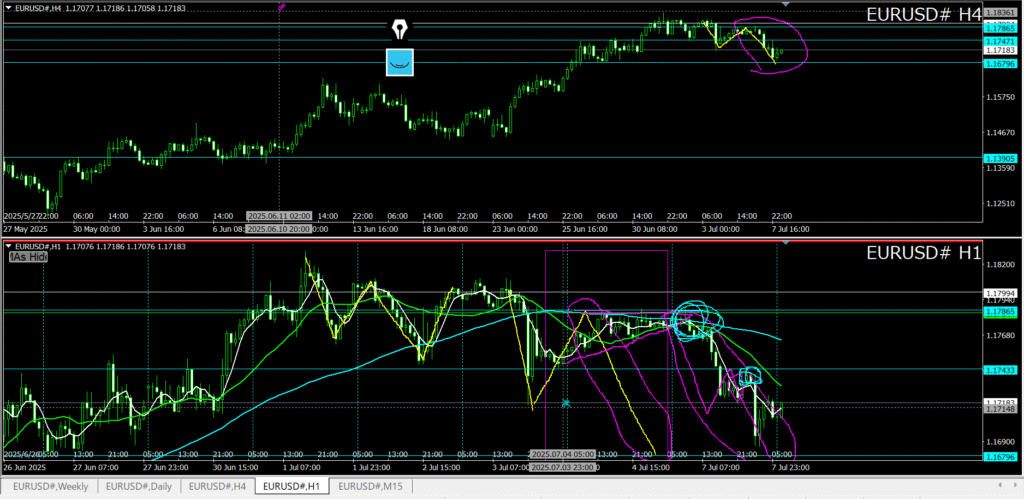1024x499 pixels.
Task: Toggle the 'As Hide' button on H1
Action: 28,257
